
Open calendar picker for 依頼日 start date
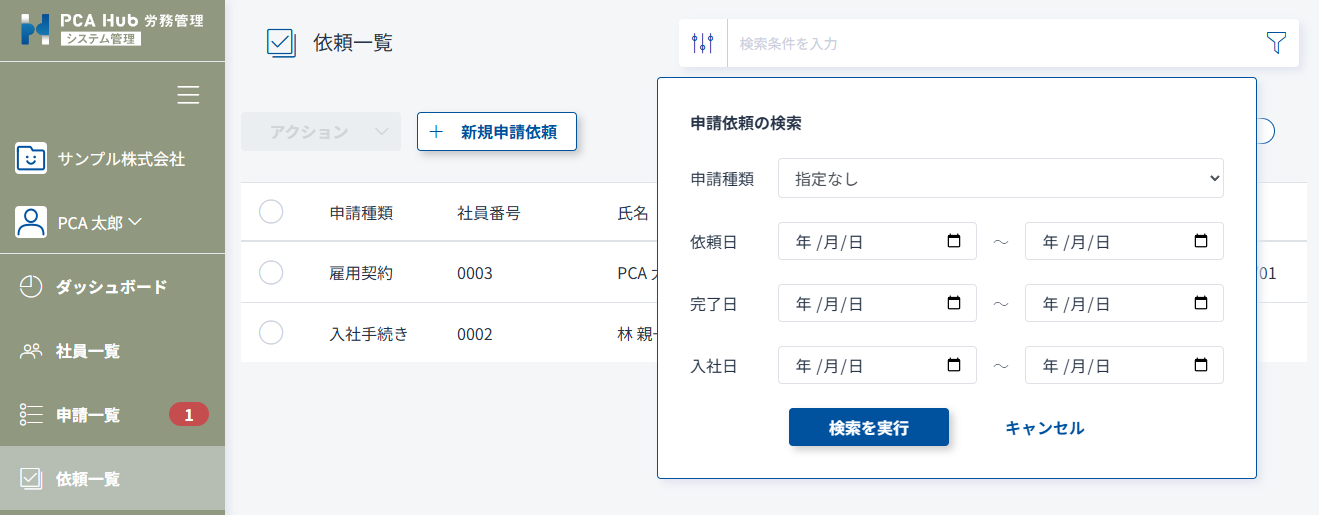click(x=953, y=241)
